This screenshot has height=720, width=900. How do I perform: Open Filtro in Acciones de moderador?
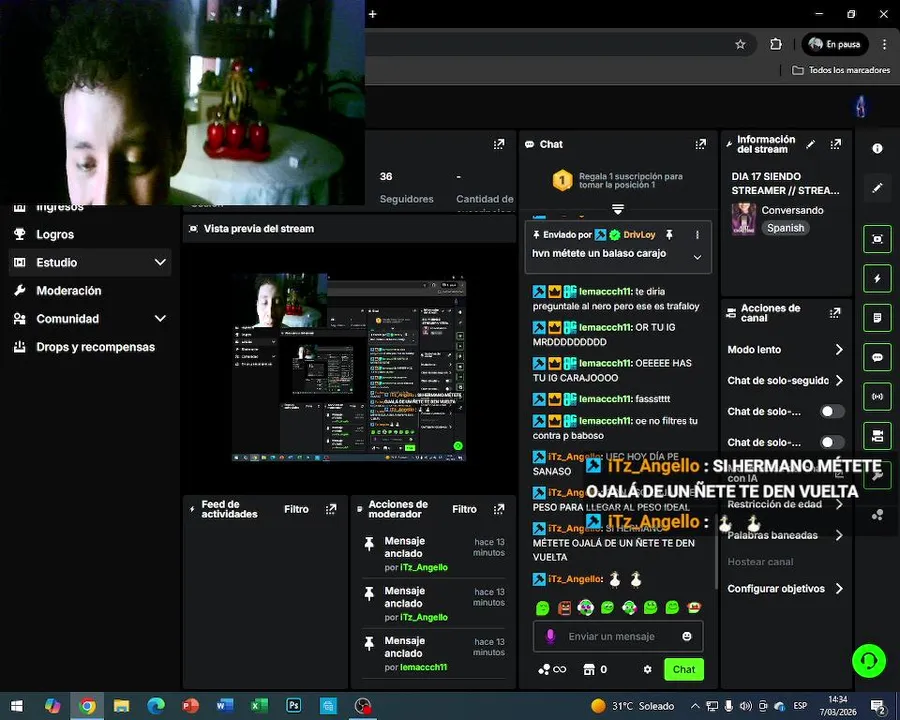[464, 509]
